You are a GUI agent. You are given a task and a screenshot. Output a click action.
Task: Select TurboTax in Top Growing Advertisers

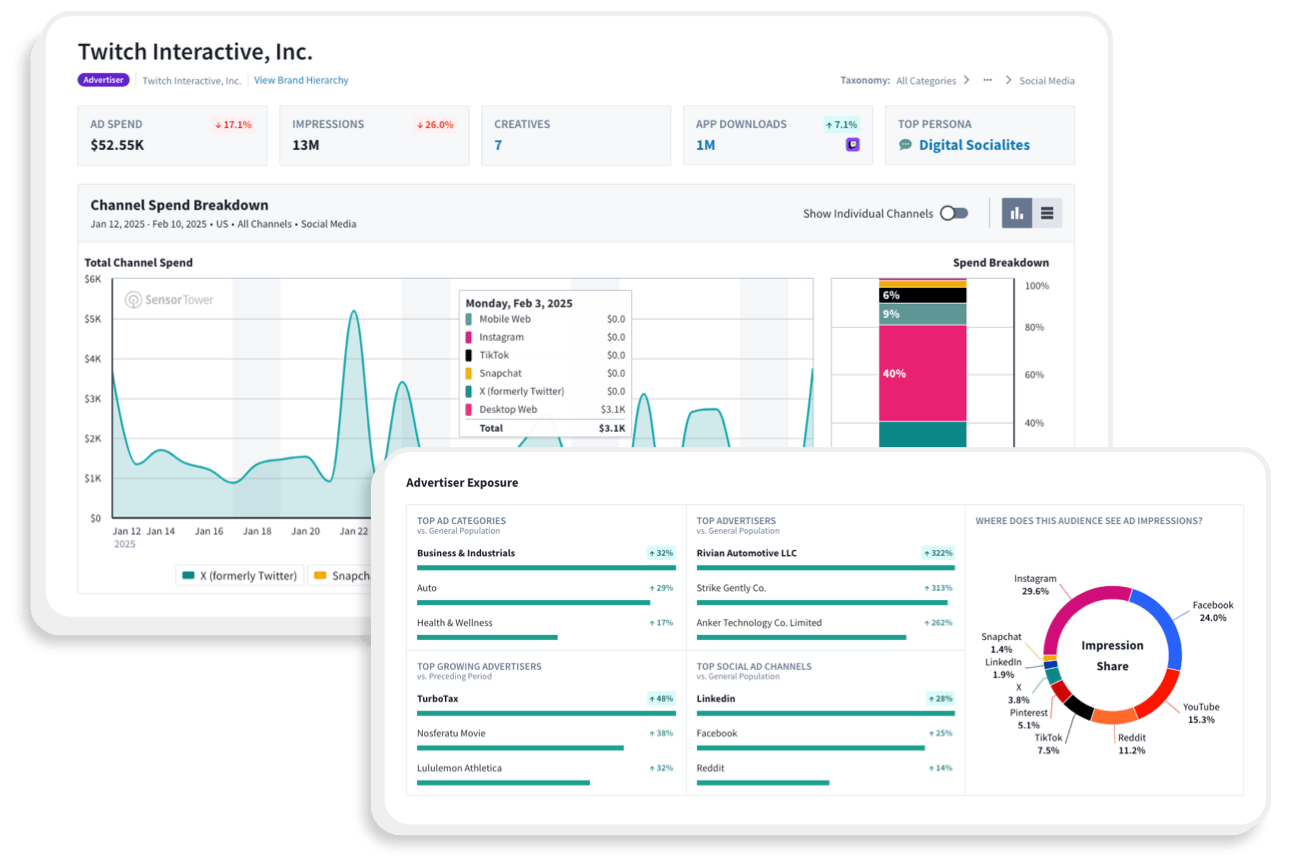pyautogui.click(x=438, y=699)
